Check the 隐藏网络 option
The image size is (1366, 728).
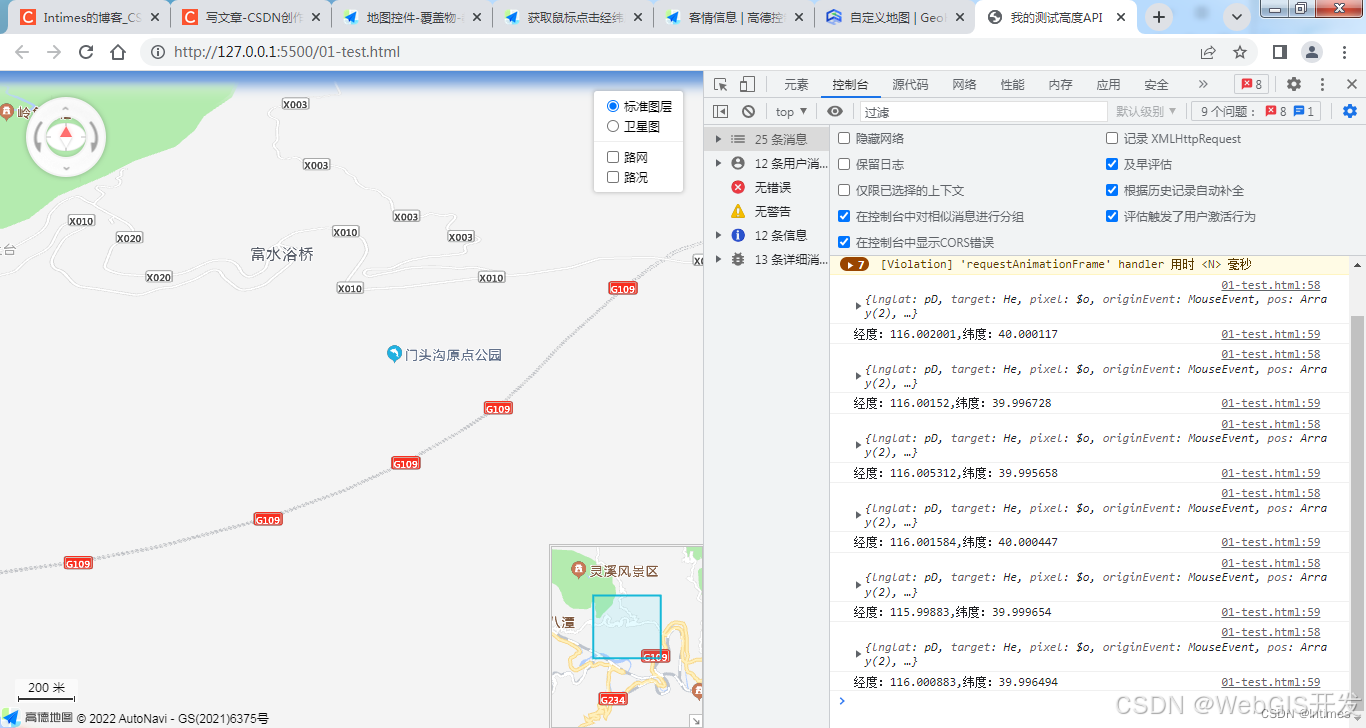click(x=844, y=138)
